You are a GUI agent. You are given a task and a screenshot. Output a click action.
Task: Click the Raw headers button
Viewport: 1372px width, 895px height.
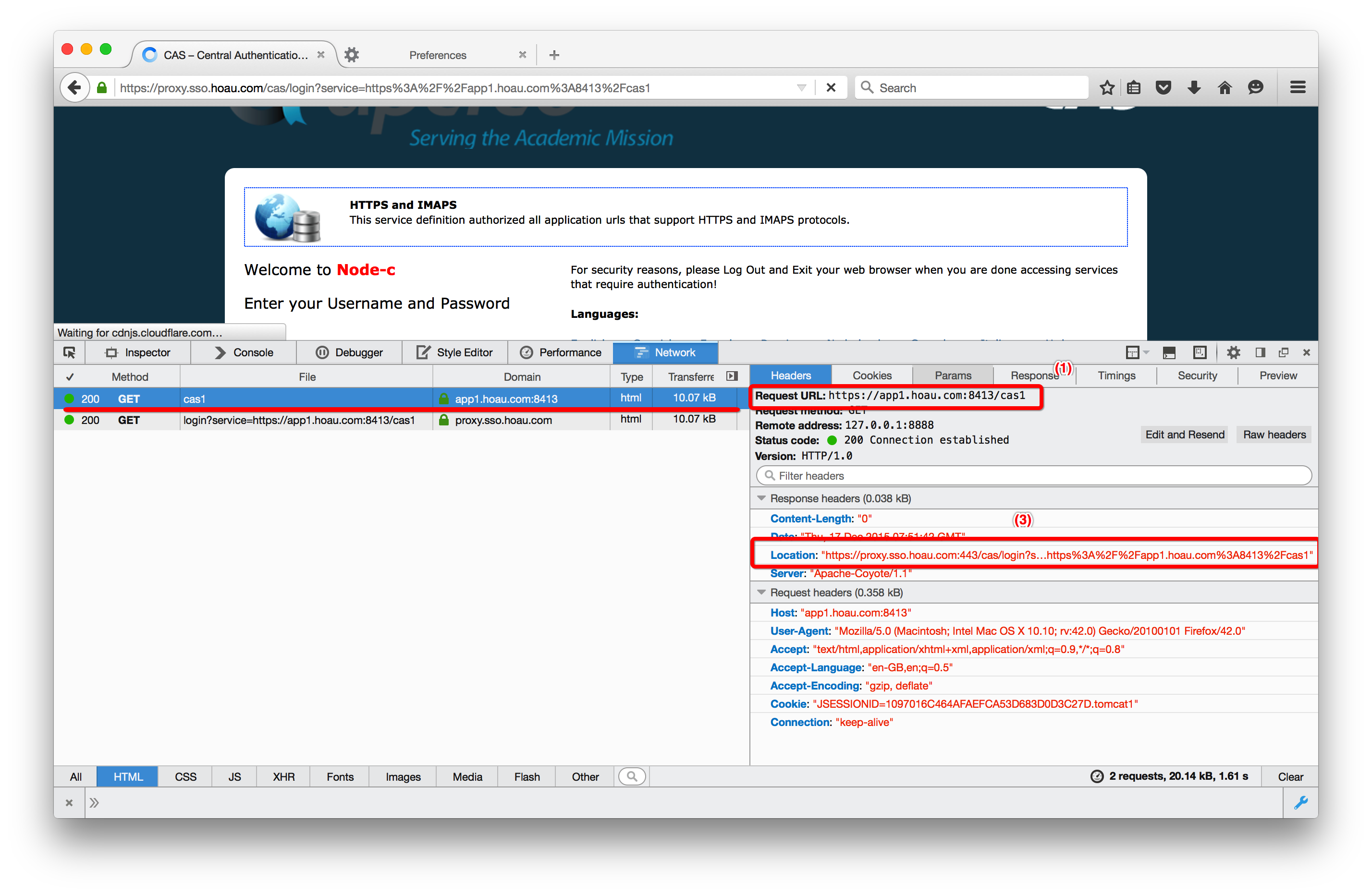click(x=1274, y=434)
